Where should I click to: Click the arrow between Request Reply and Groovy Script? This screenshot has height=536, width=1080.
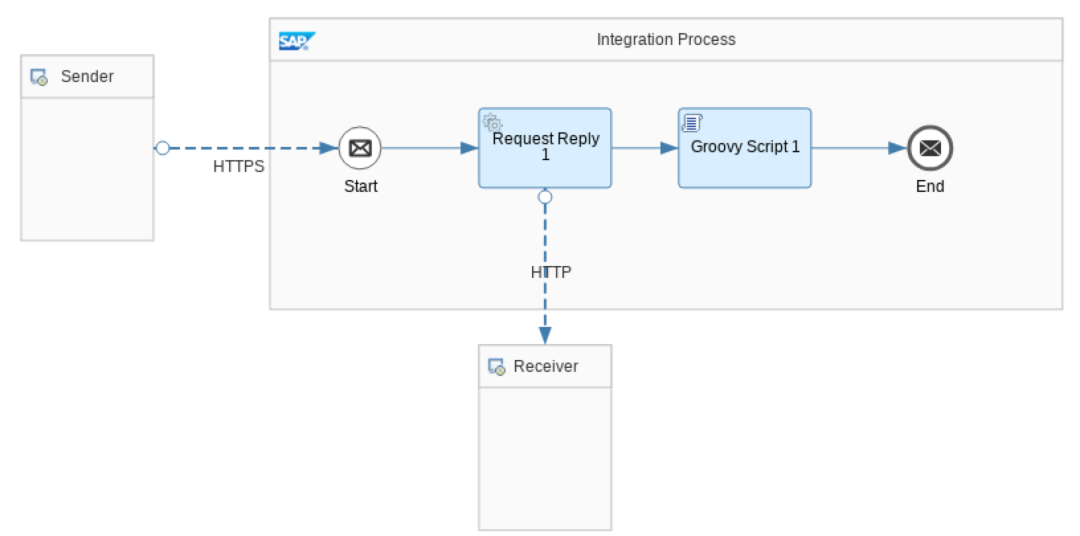click(645, 148)
